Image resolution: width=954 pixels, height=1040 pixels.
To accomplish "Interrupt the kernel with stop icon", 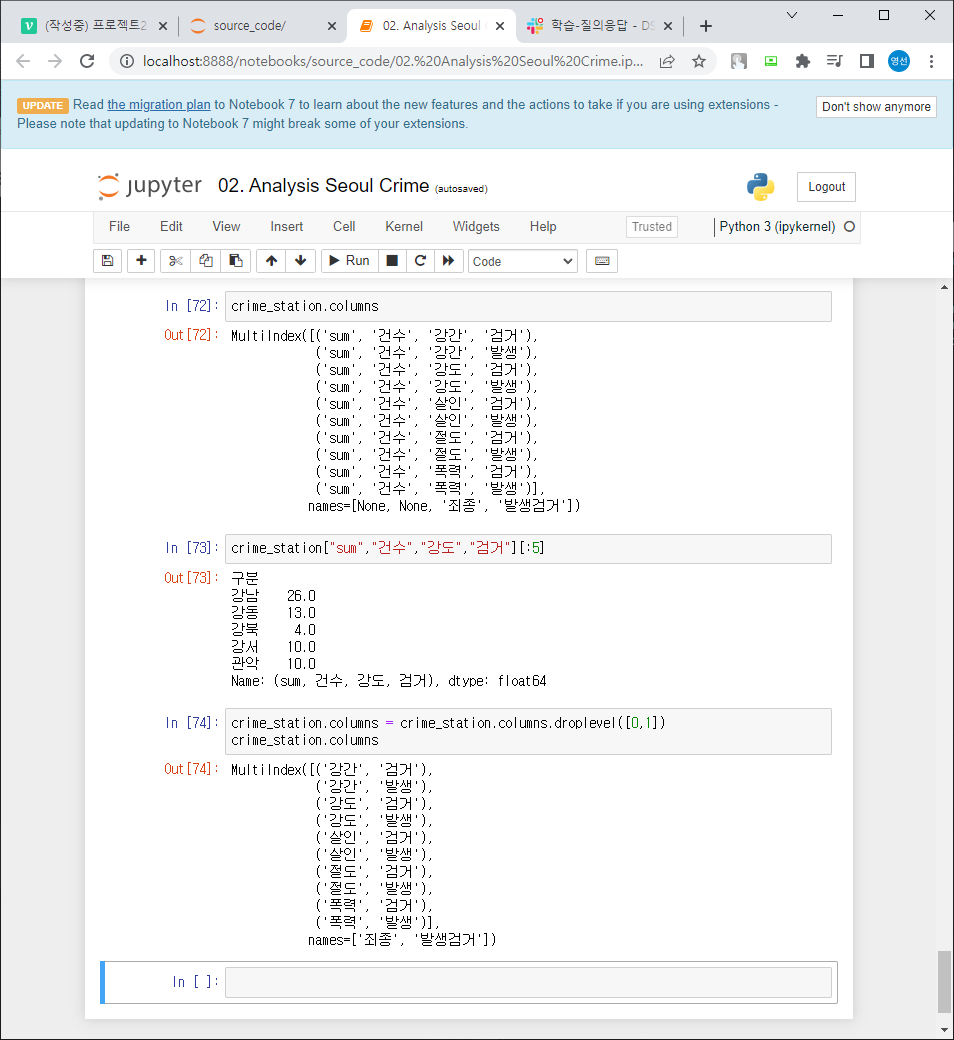I will click(x=392, y=261).
